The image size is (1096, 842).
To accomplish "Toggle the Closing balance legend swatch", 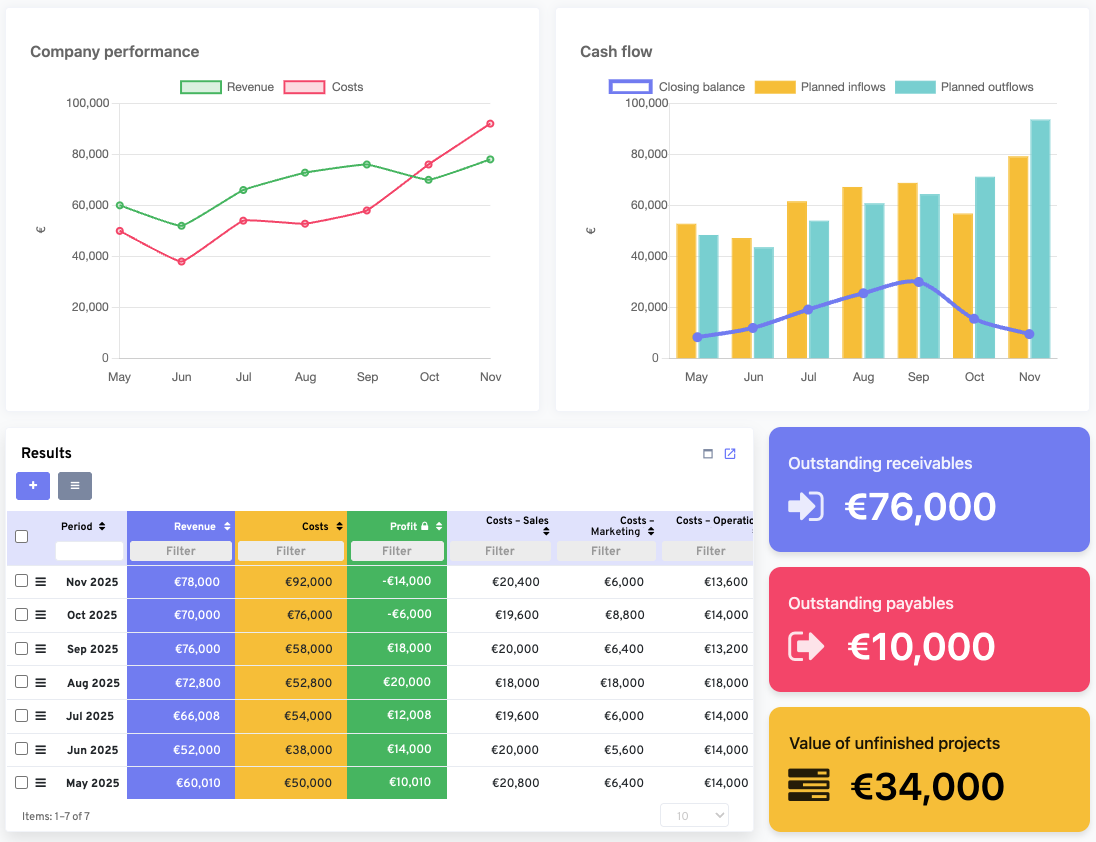I will point(630,87).
